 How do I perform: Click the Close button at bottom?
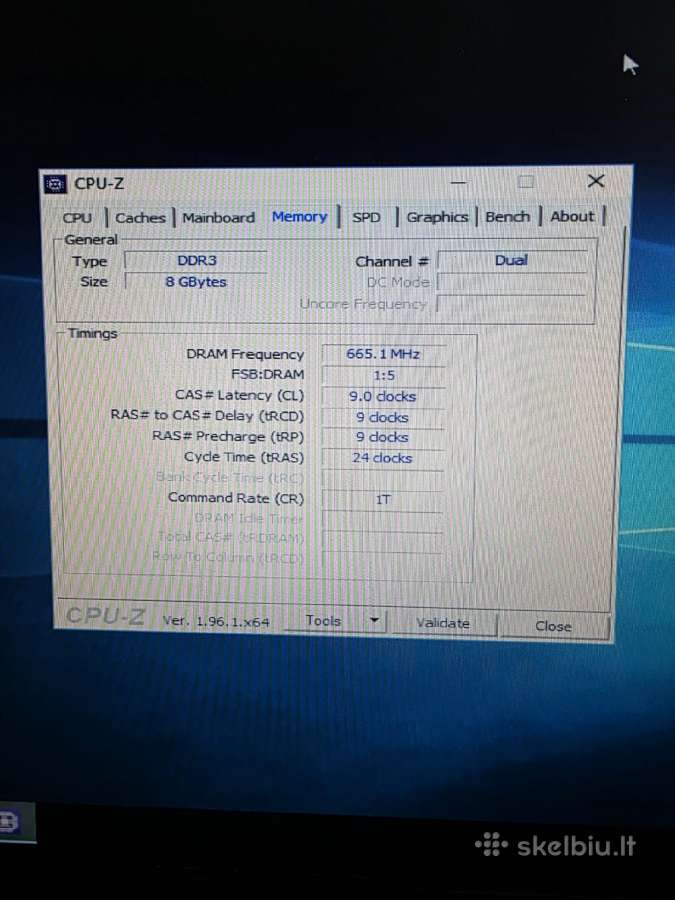click(x=553, y=626)
